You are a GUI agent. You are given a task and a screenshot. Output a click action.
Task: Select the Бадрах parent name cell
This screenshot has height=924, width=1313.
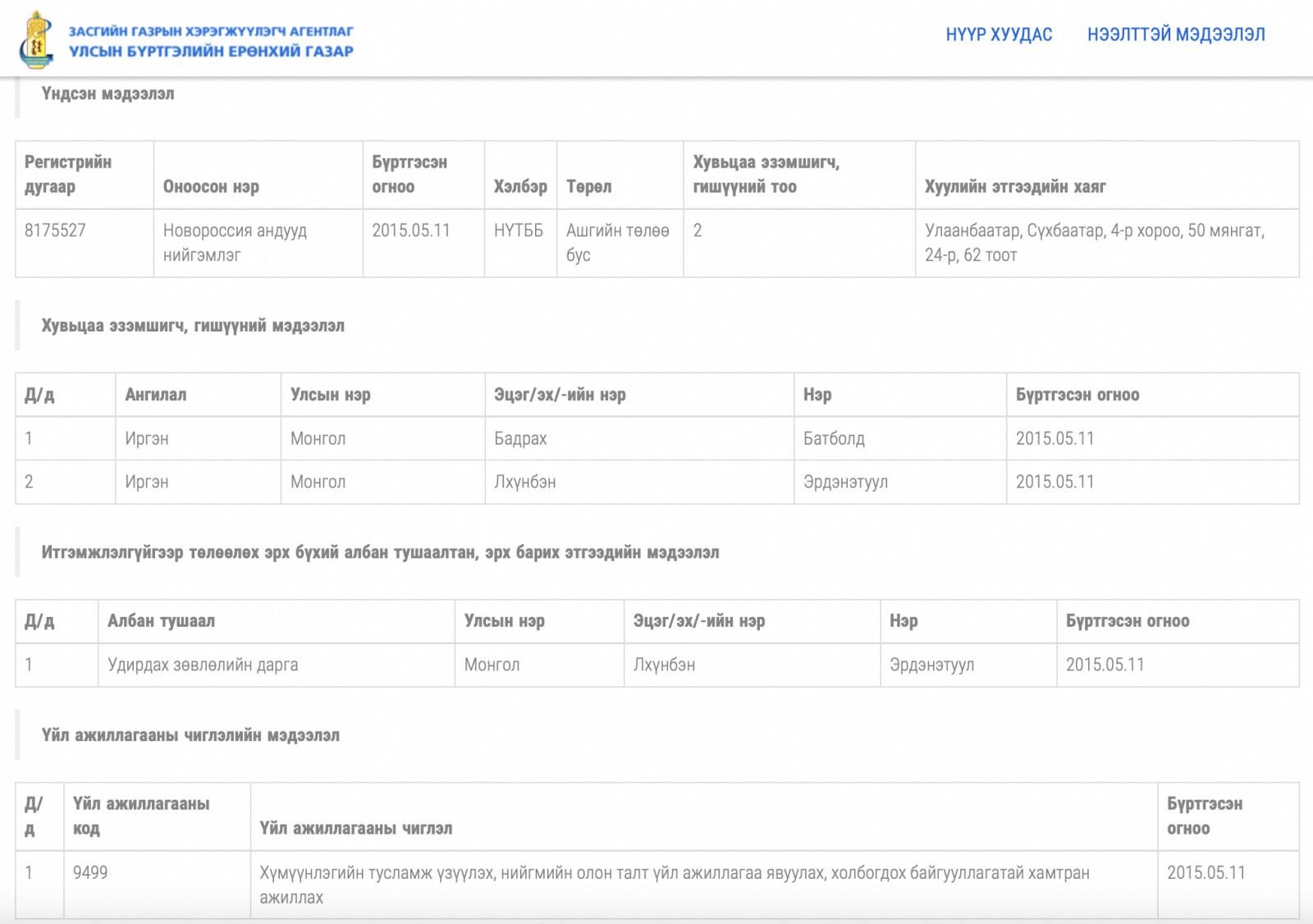pyautogui.click(x=638, y=438)
